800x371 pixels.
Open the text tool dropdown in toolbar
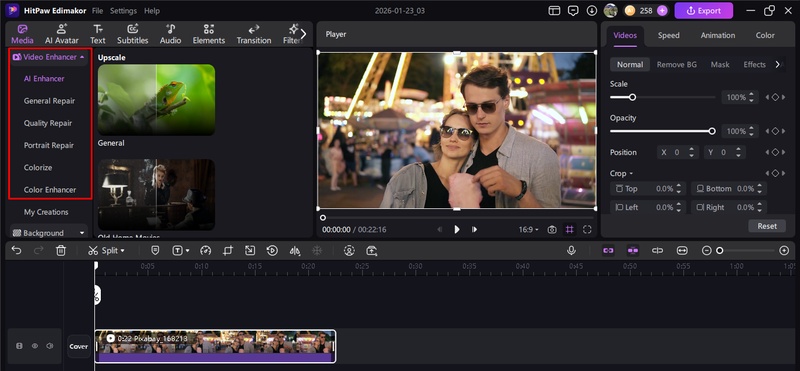click(x=188, y=251)
